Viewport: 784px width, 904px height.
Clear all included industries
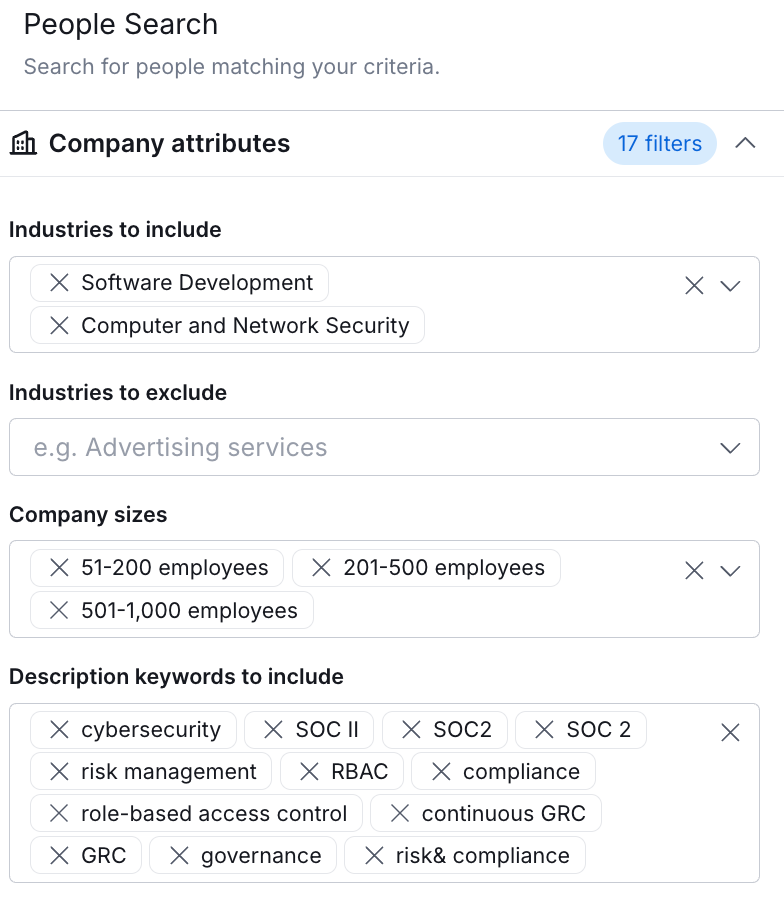coord(694,286)
